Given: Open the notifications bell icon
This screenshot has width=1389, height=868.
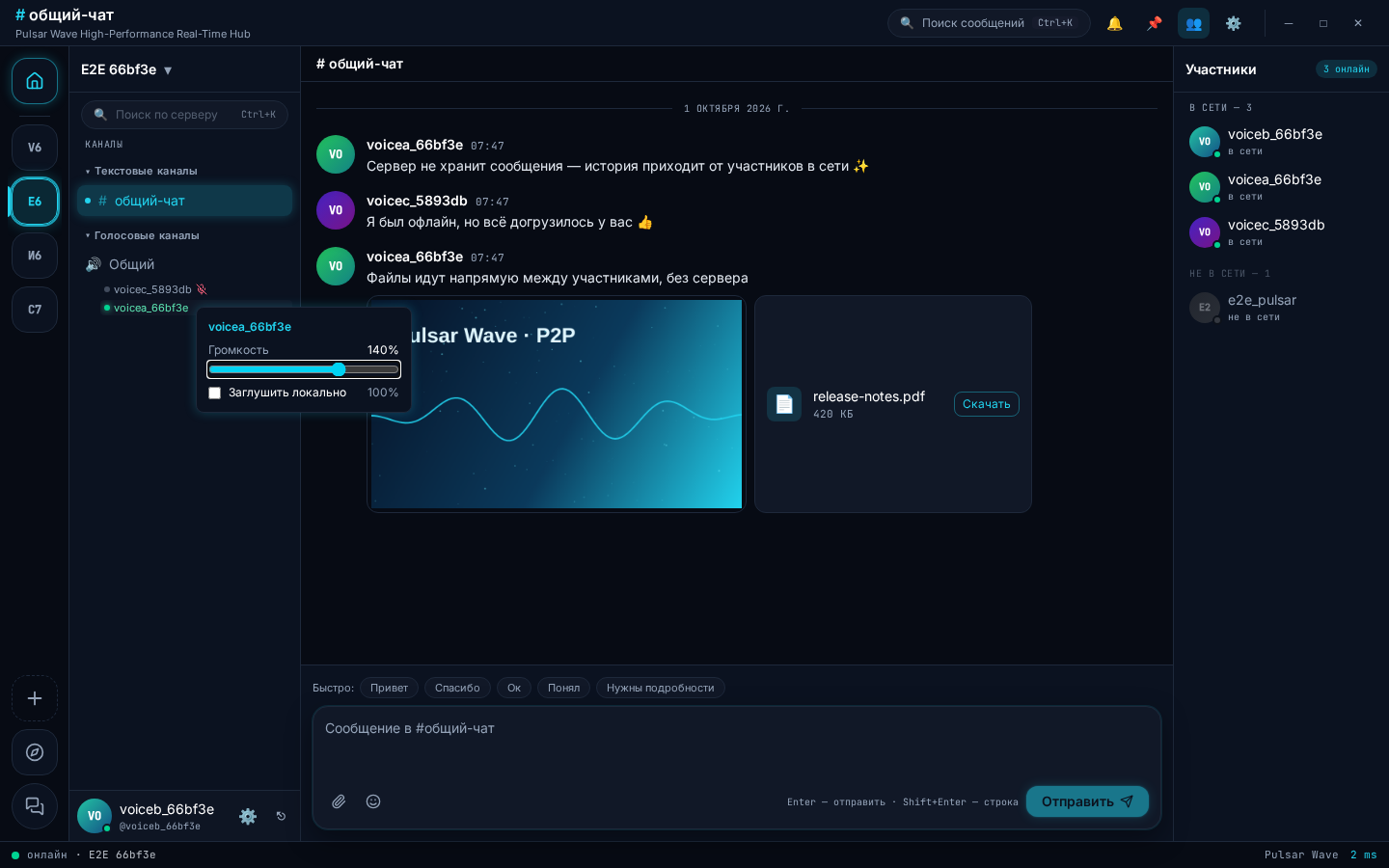Looking at the screenshot, I should tap(1115, 23).
